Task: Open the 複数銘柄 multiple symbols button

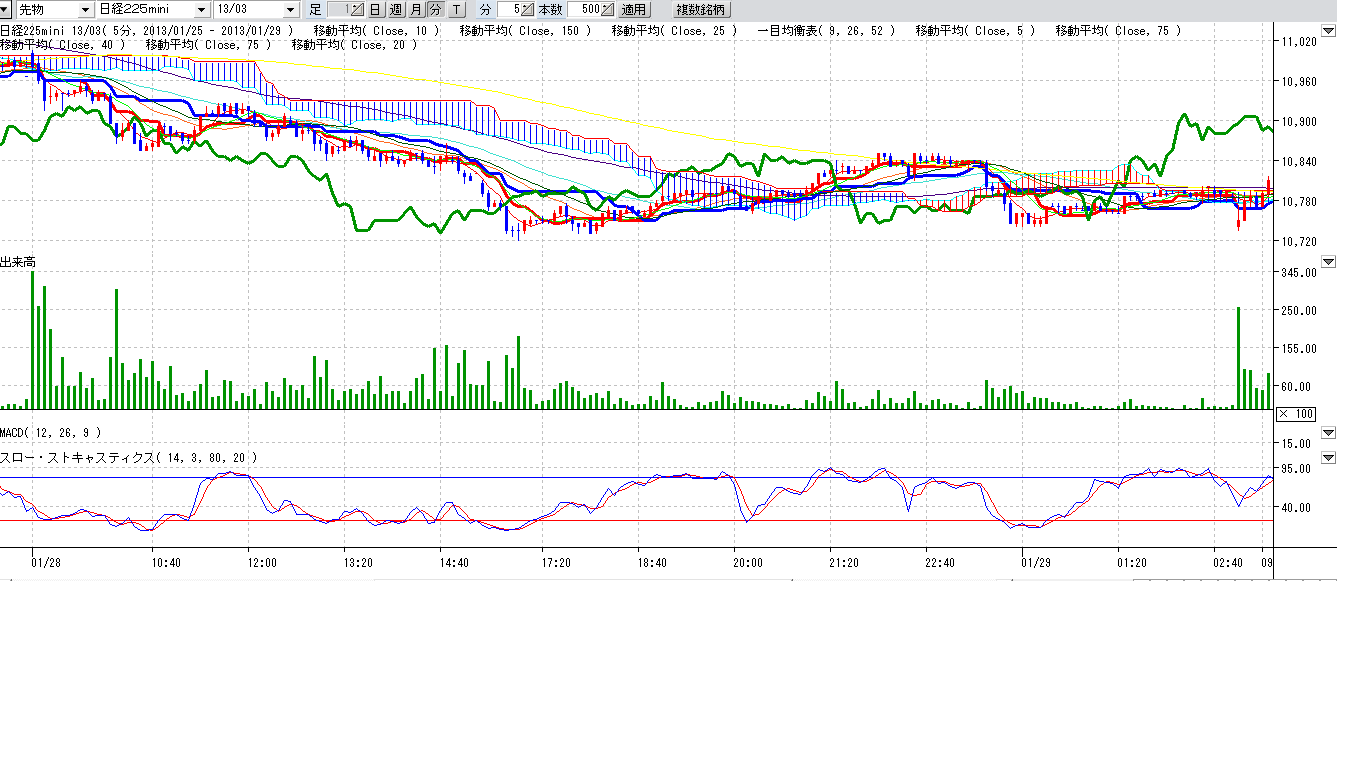Action: (x=701, y=9)
